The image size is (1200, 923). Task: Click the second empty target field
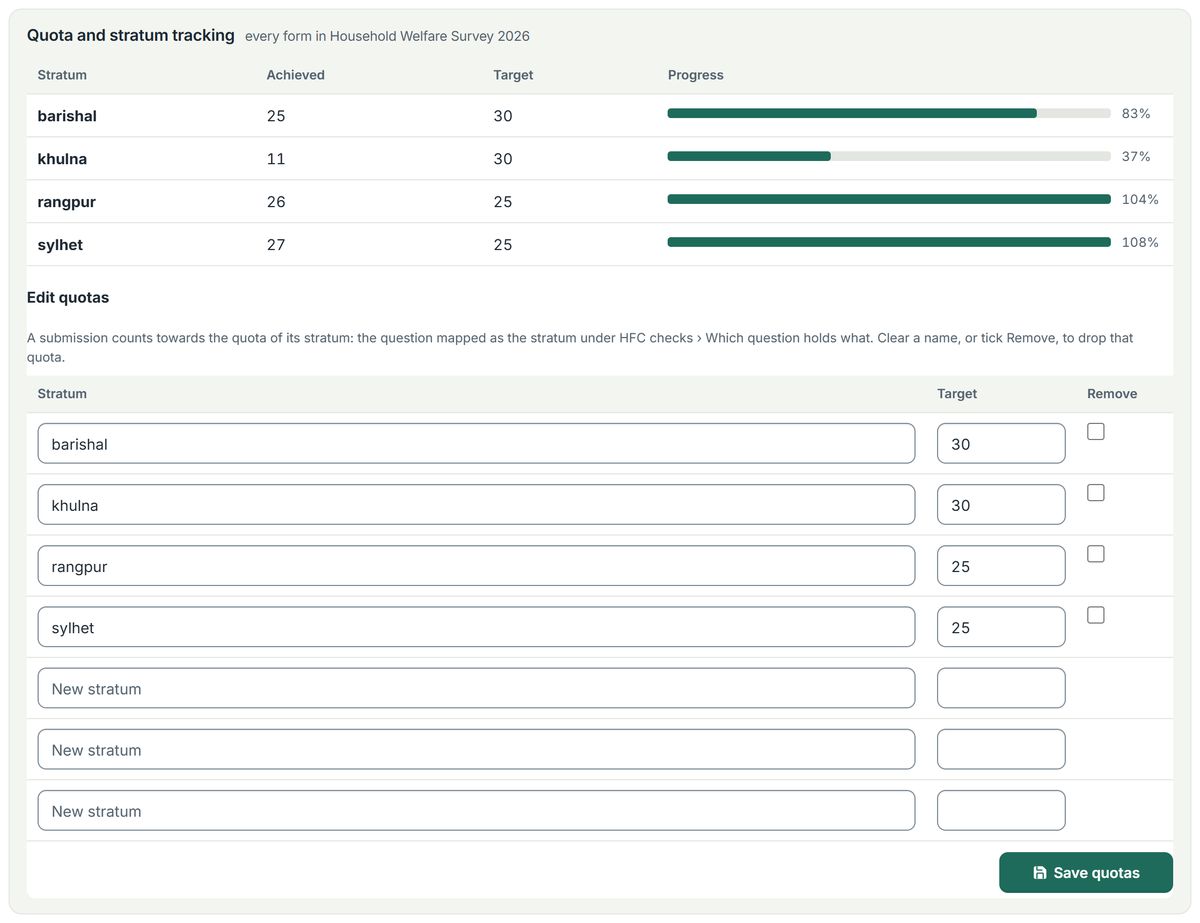click(x=1001, y=749)
